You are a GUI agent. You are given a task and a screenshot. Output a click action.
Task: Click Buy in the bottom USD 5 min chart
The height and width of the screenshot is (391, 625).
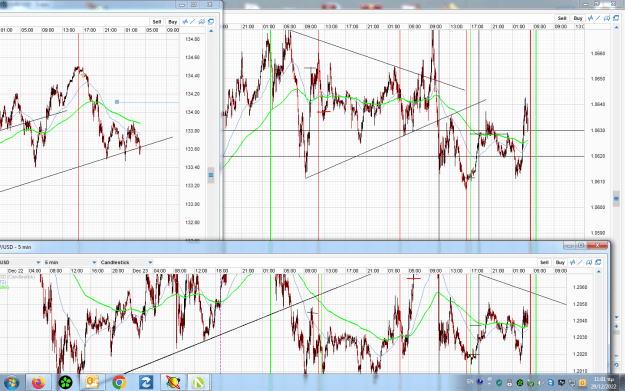point(560,262)
